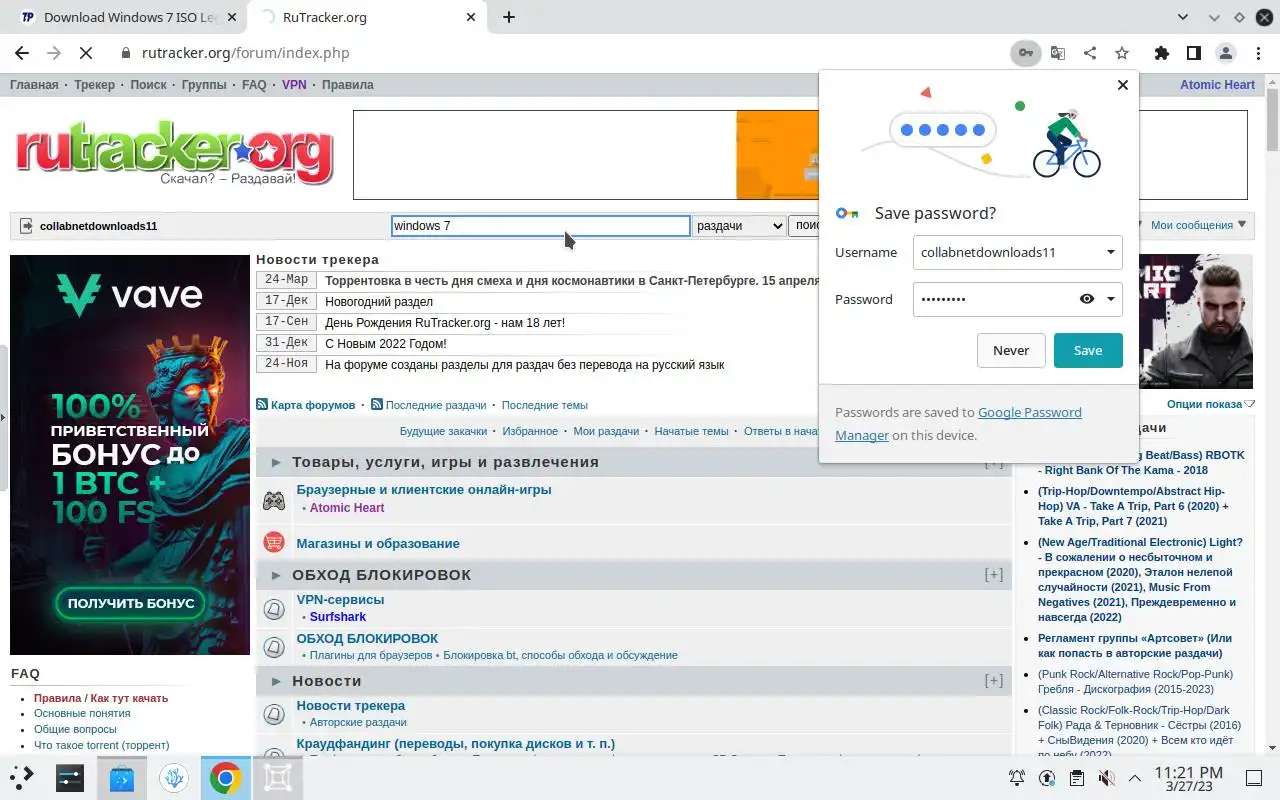Image resolution: width=1280 pixels, height=800 pixels.
Task: Open the Translate page icon
Action: pos(1057,53)
